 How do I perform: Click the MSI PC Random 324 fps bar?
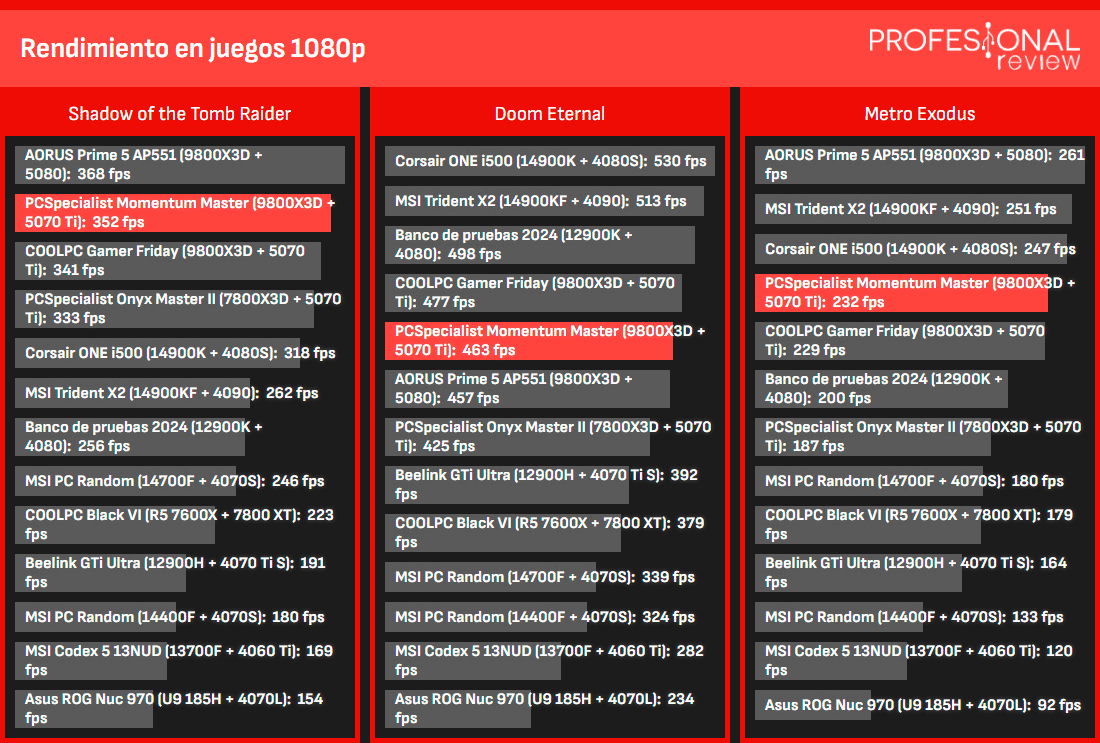(x=485, y=617)
